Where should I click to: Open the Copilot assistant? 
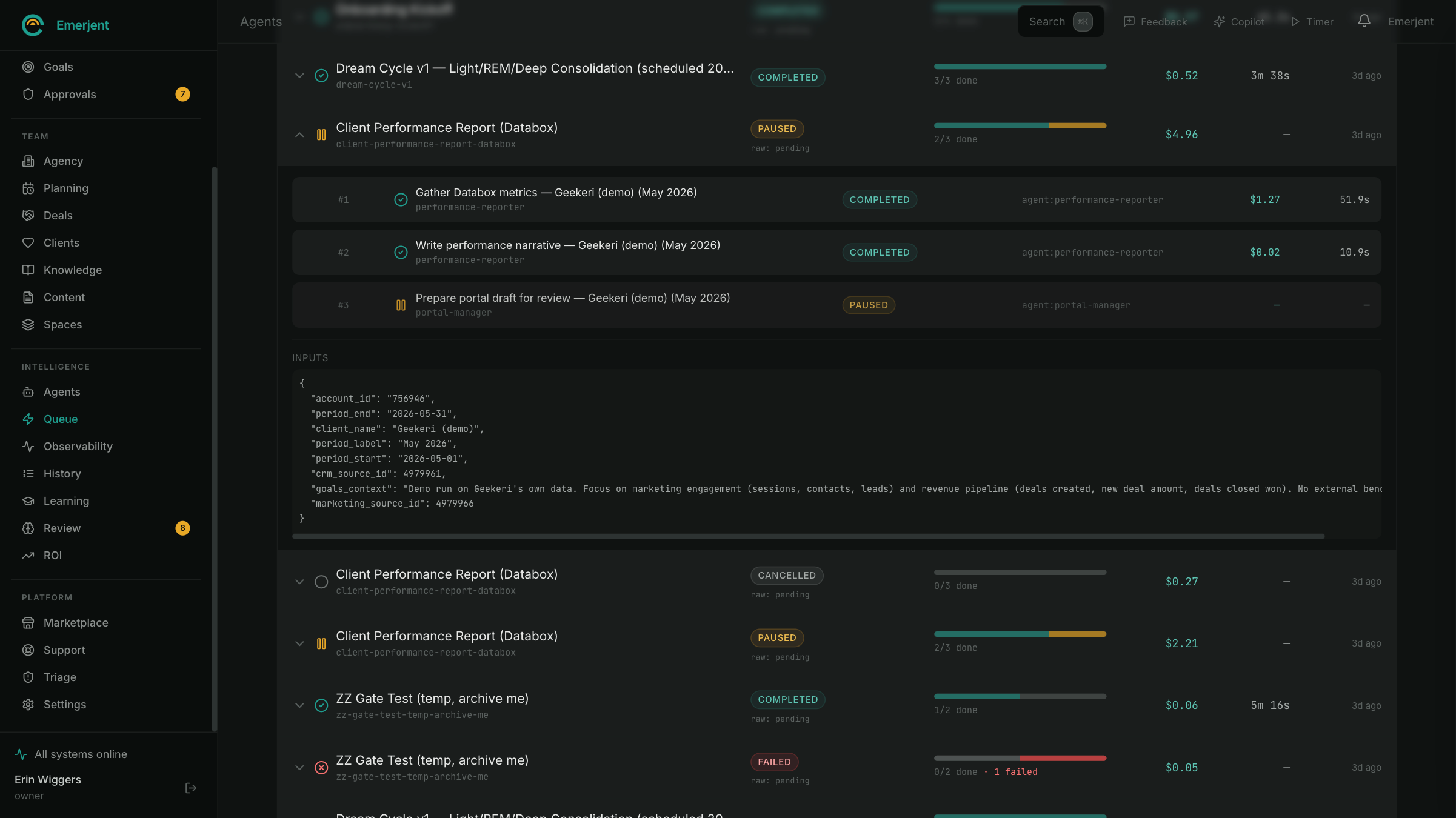click(1239, 22)
